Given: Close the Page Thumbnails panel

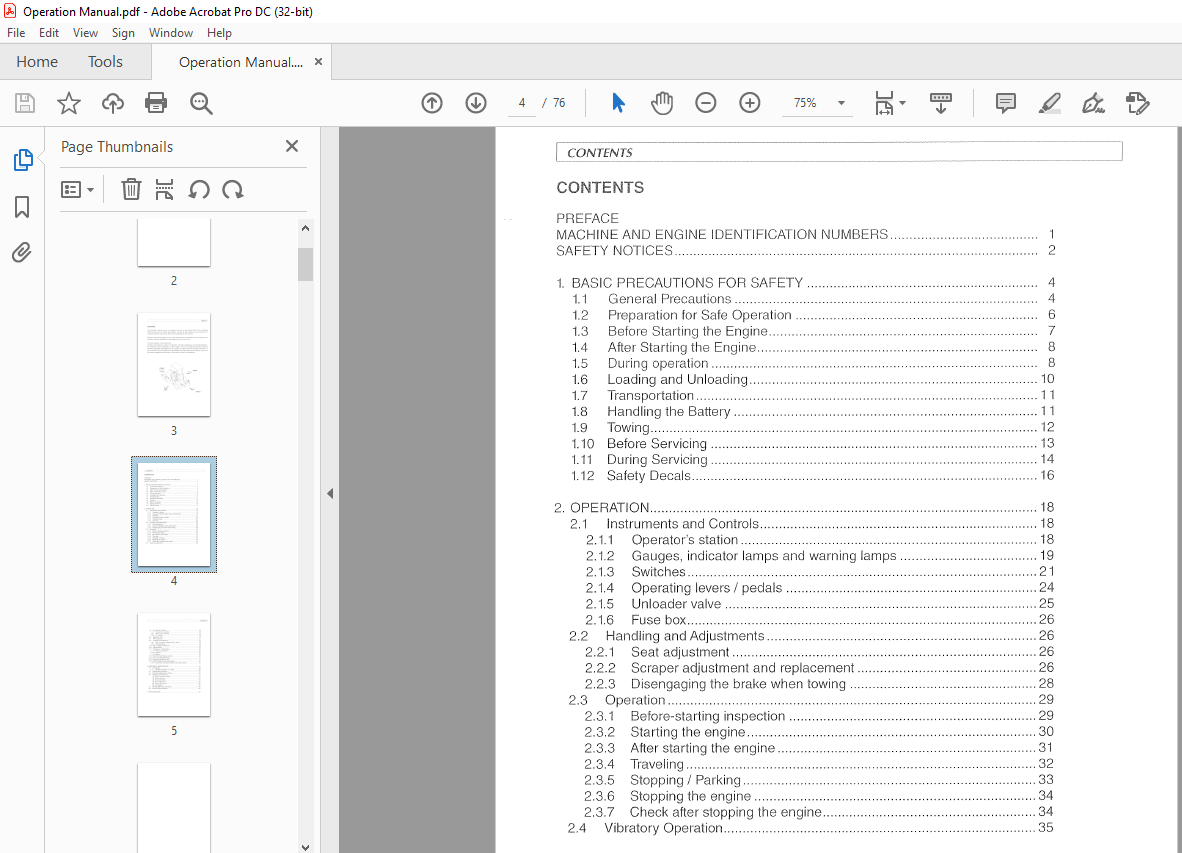Looking at the screenshot, I should click(x=292, y=146).
